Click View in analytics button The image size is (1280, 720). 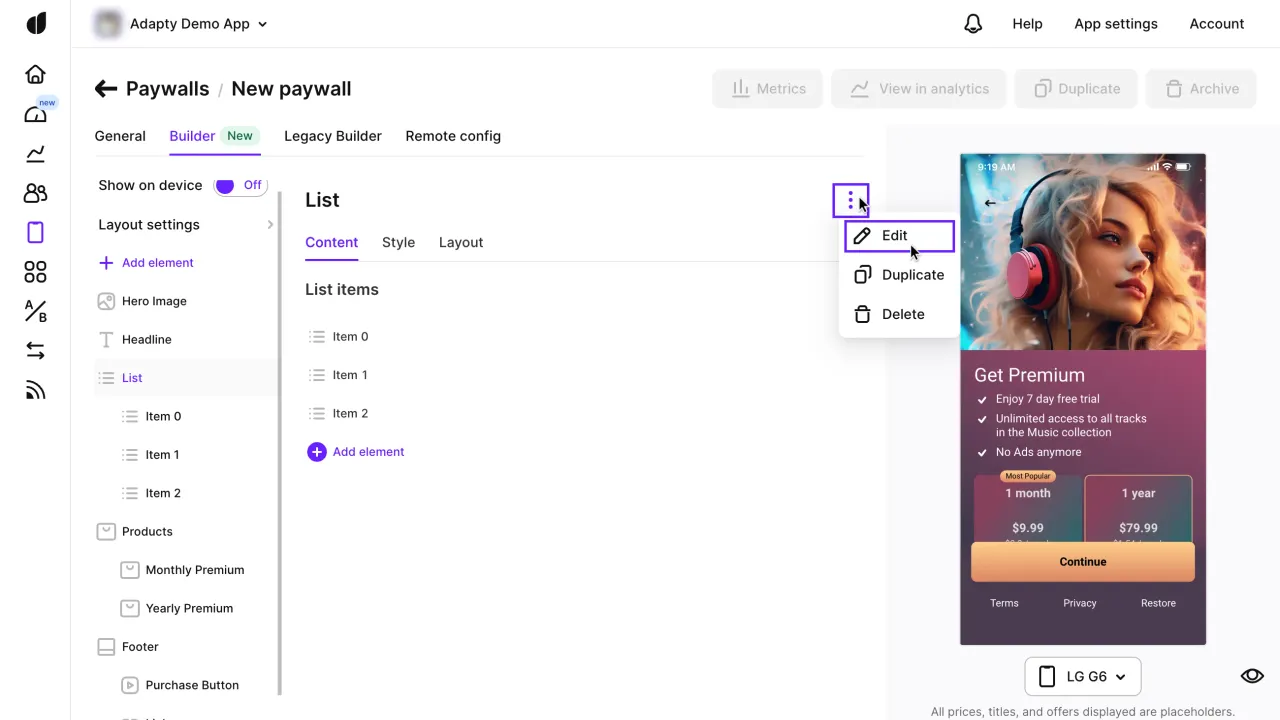[919, 89]
